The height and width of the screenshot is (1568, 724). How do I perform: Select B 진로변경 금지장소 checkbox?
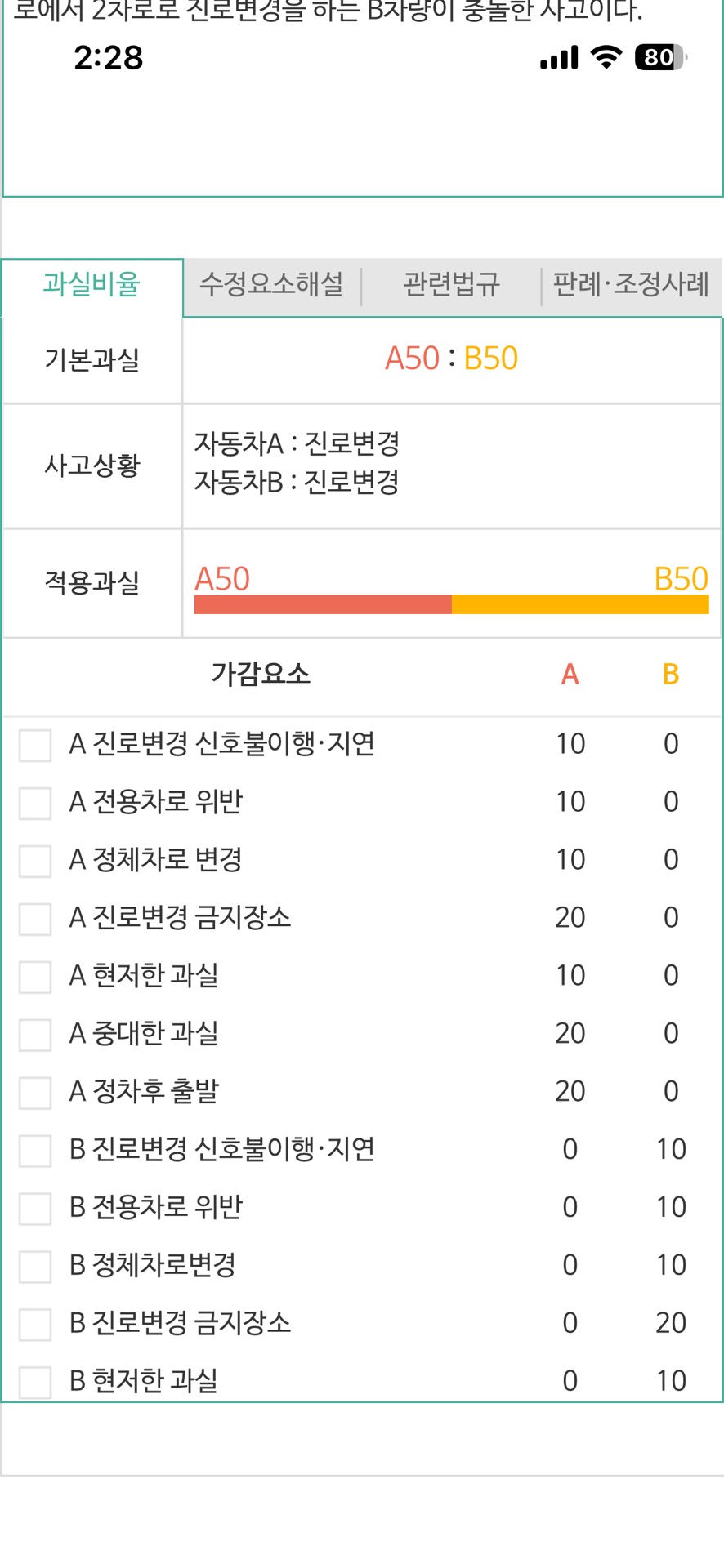35,1325
